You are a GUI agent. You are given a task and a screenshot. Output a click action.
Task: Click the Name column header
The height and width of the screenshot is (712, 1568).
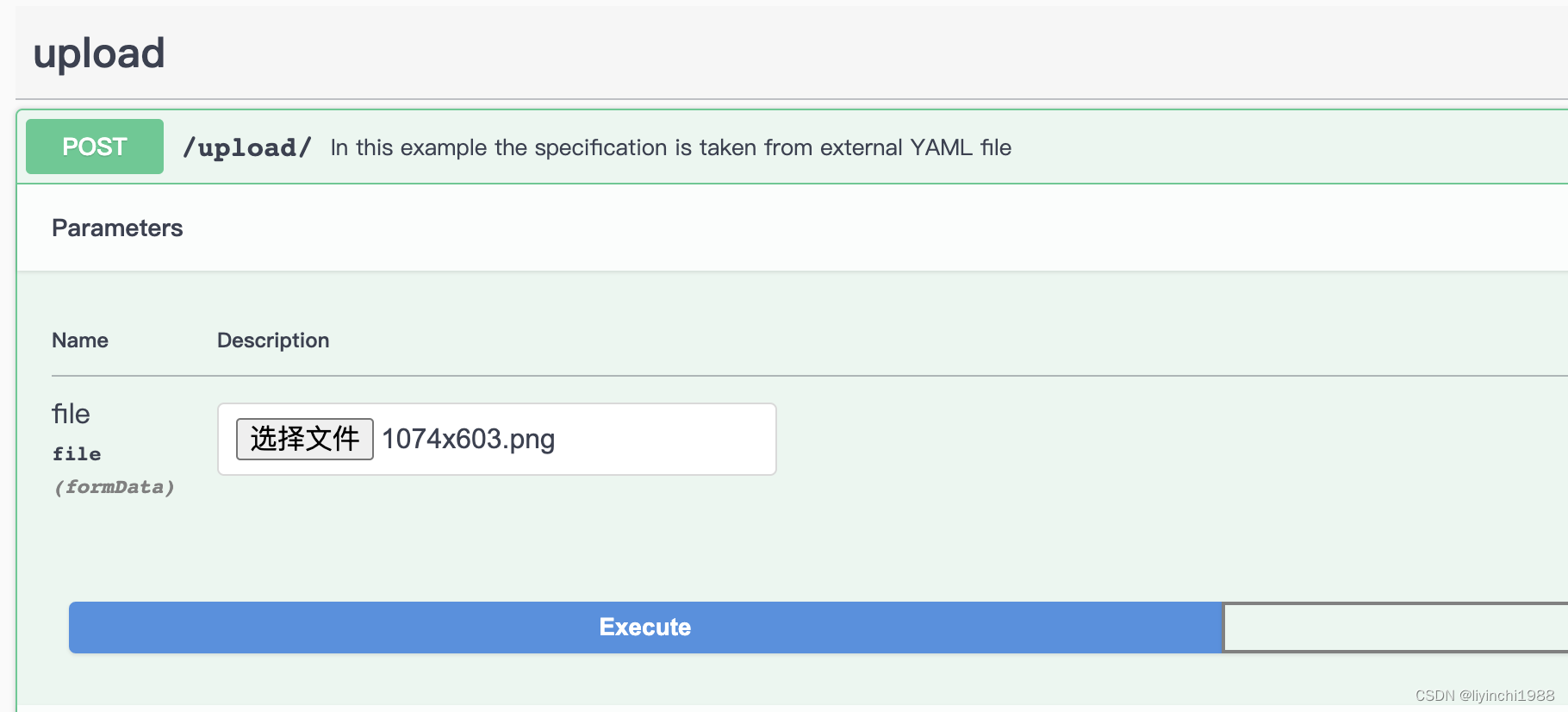[x=80, y=340]
